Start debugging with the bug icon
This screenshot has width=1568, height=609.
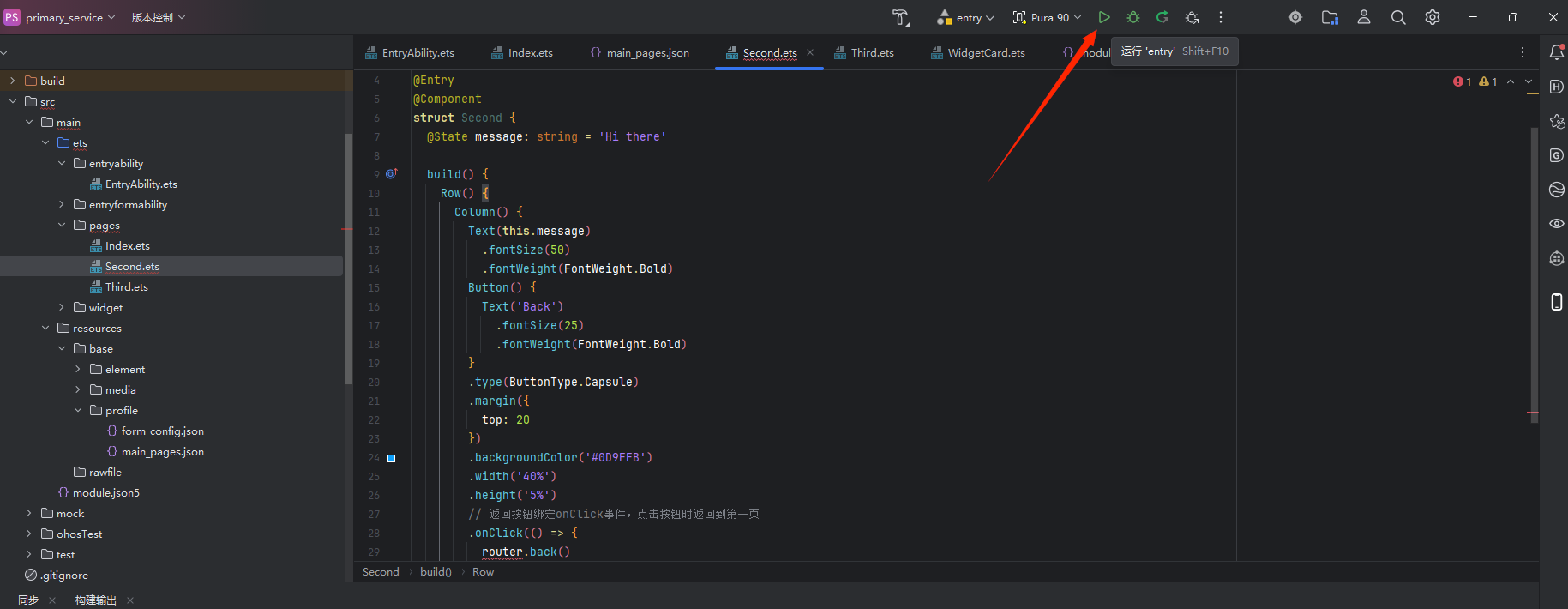tap(1133, 17)
